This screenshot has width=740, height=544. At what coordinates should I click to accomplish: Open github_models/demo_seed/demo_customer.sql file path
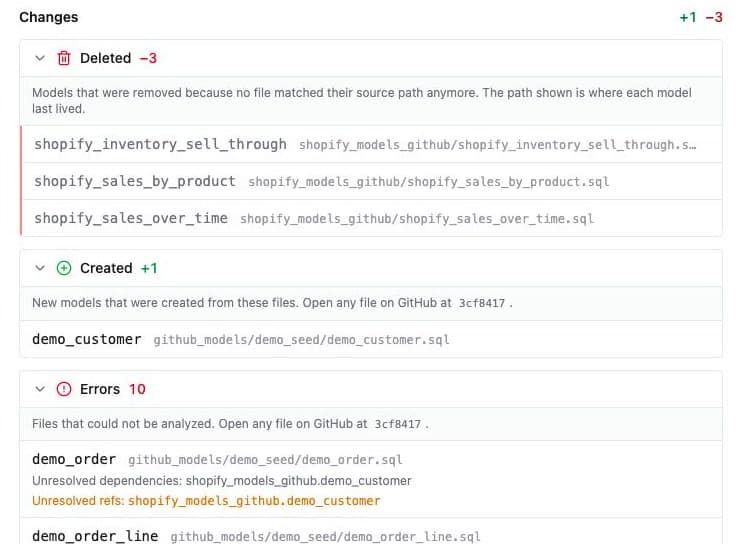pos(302,340)
